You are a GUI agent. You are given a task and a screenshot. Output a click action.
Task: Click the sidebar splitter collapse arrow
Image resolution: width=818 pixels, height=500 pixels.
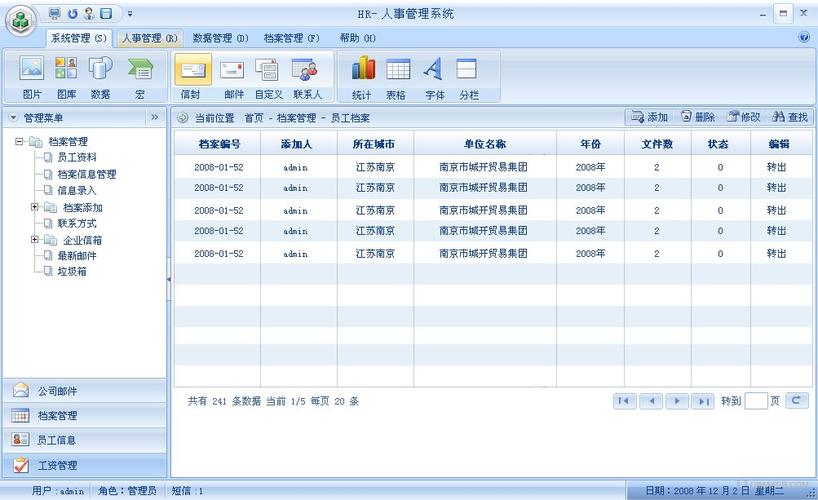[x=169, y=280]
